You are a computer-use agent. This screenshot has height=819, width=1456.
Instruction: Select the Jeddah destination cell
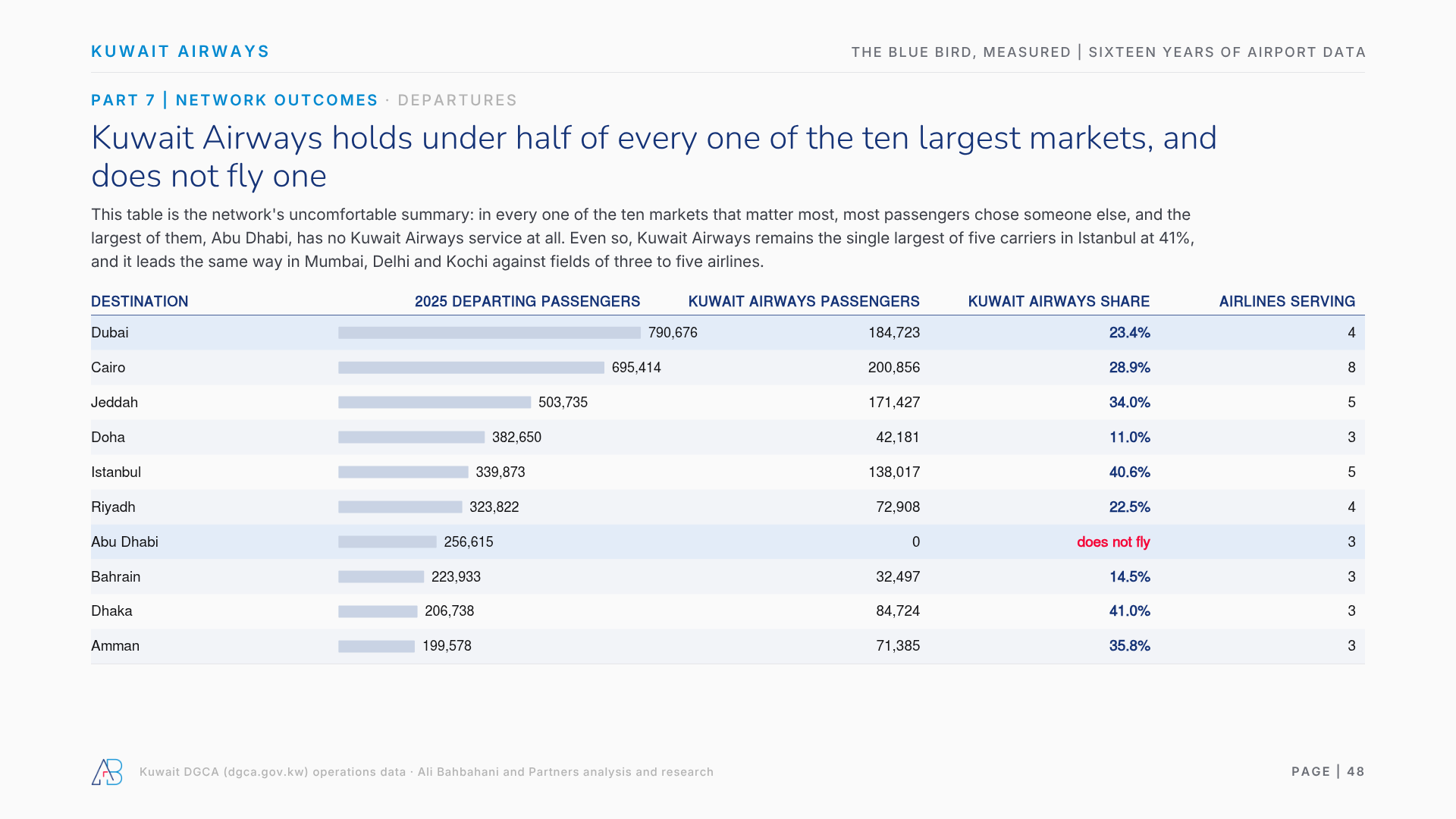[x=115, y=403]
